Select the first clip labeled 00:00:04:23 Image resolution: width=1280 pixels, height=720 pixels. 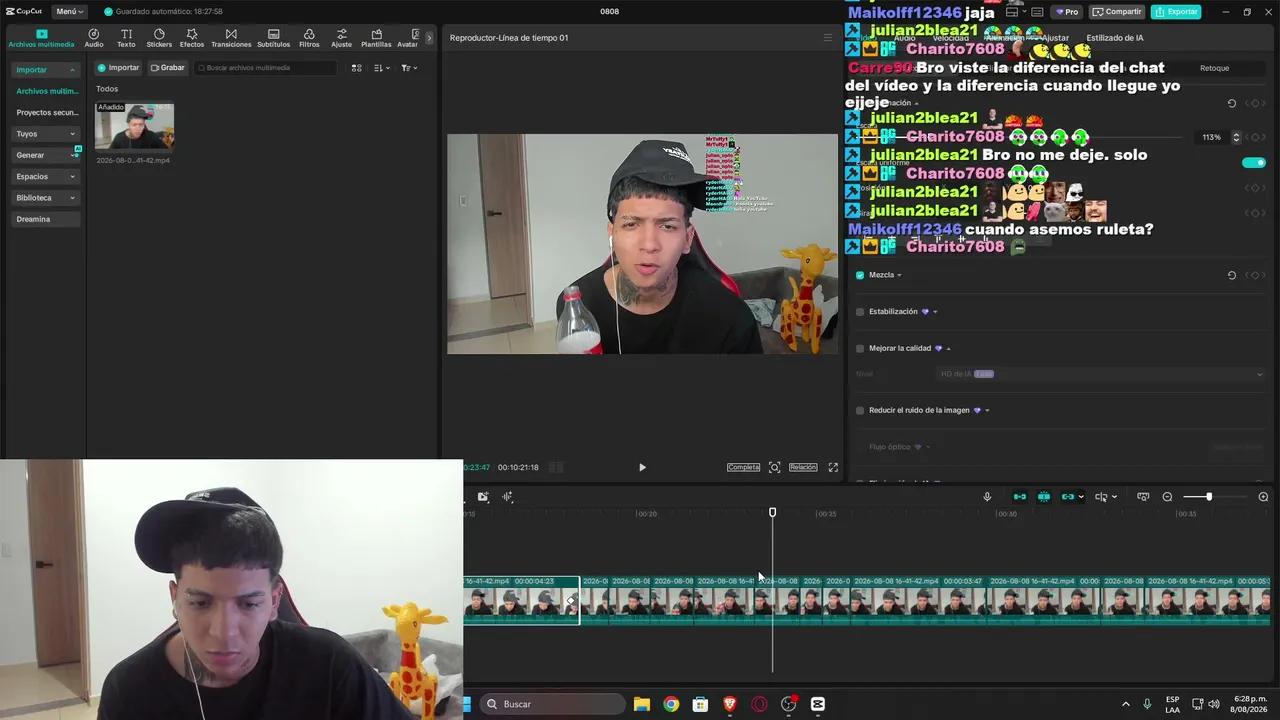521,601
